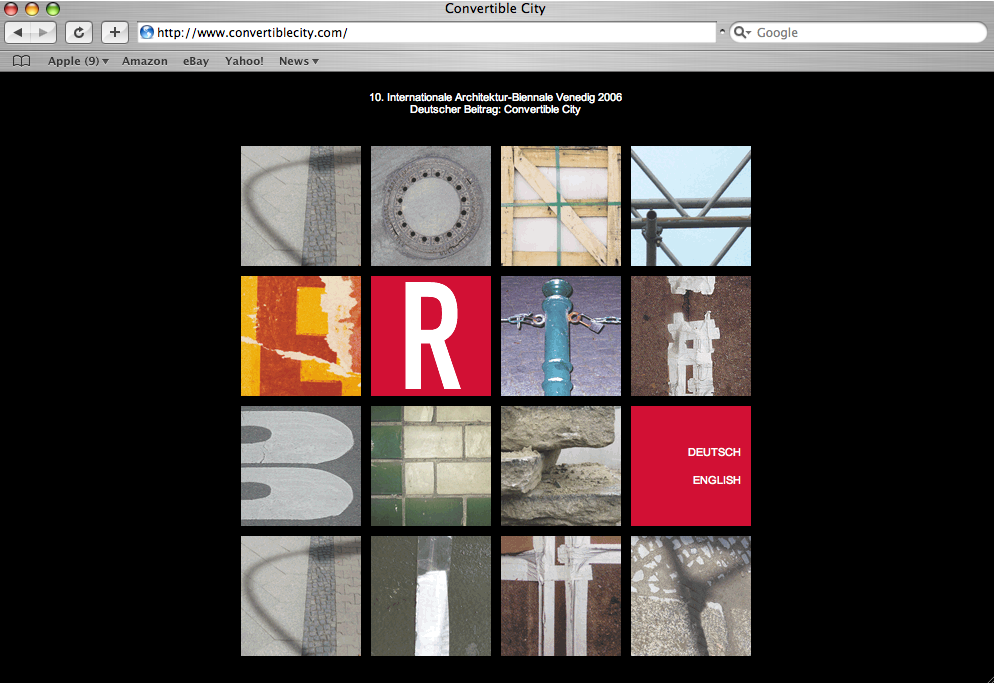Open the bookmarks book icon
The image size is (994, 683).
coord(21,61)
